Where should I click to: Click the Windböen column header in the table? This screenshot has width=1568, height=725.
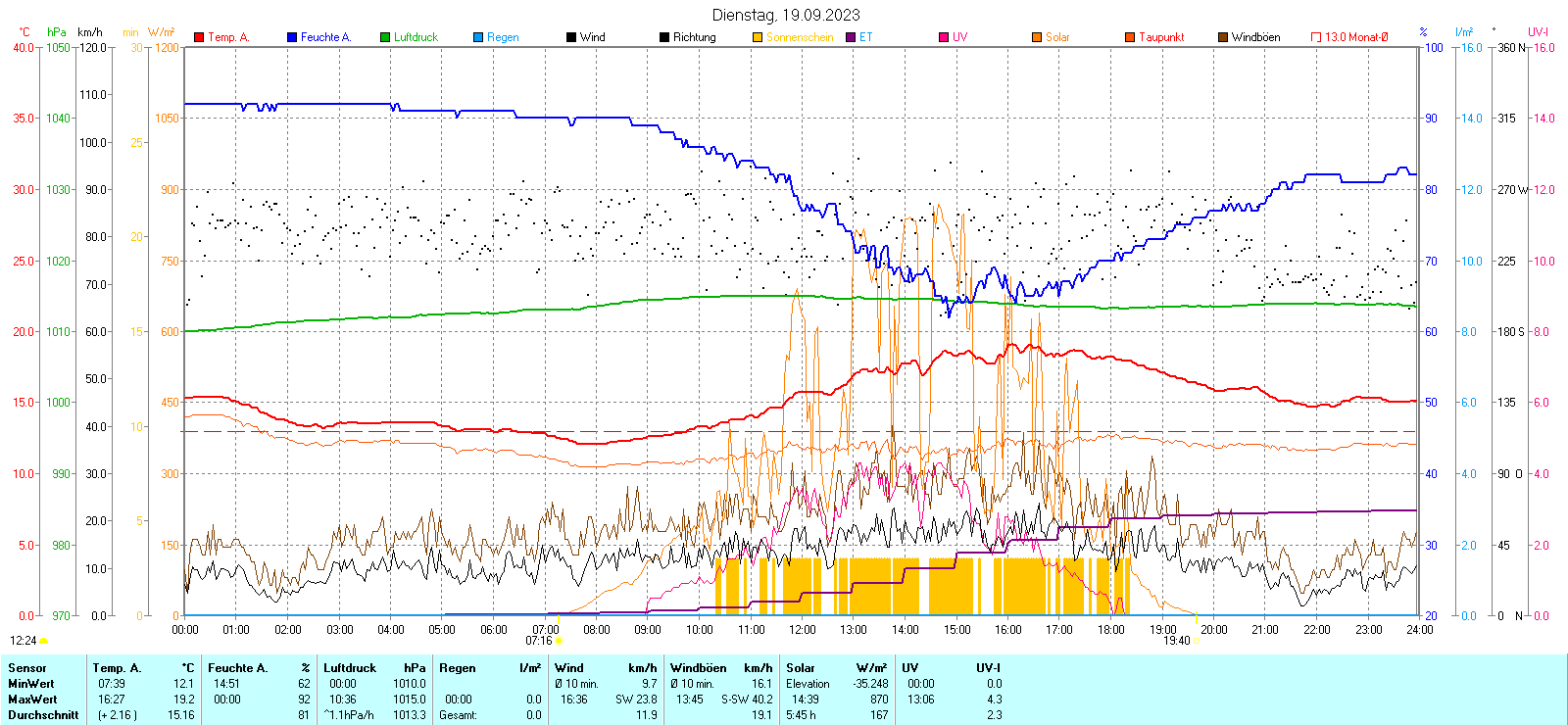pos(699,668)
